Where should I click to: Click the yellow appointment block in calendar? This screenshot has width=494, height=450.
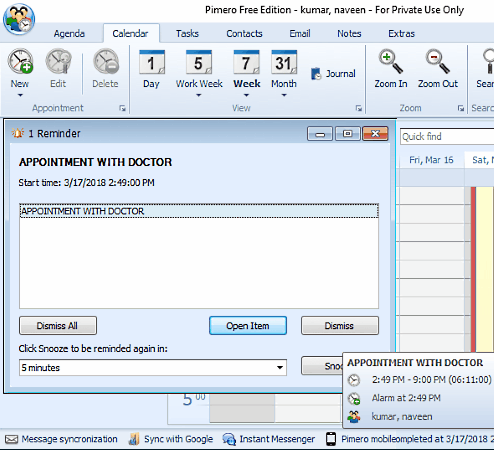(485, 269)
